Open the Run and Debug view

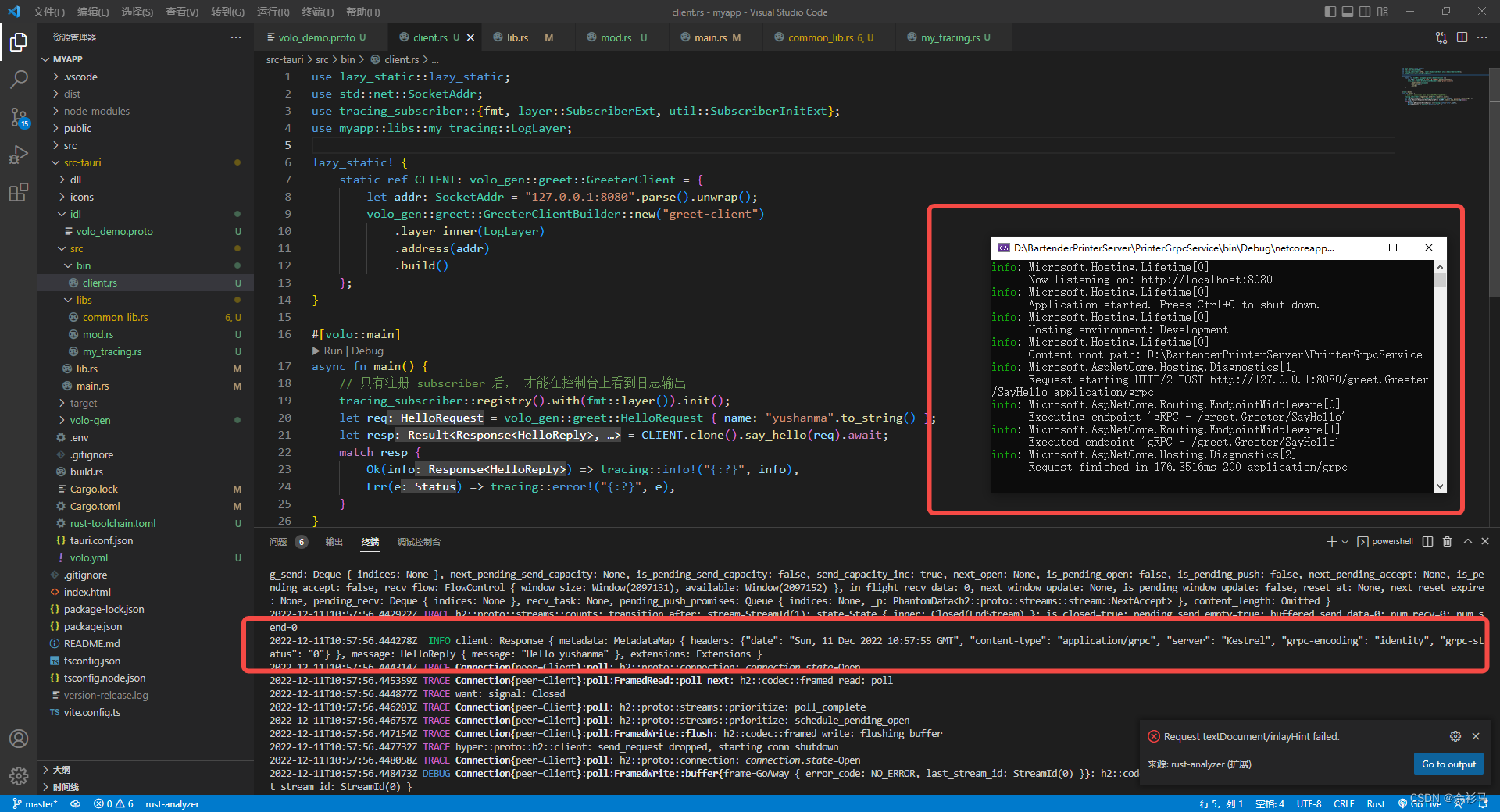pos(19,155)
